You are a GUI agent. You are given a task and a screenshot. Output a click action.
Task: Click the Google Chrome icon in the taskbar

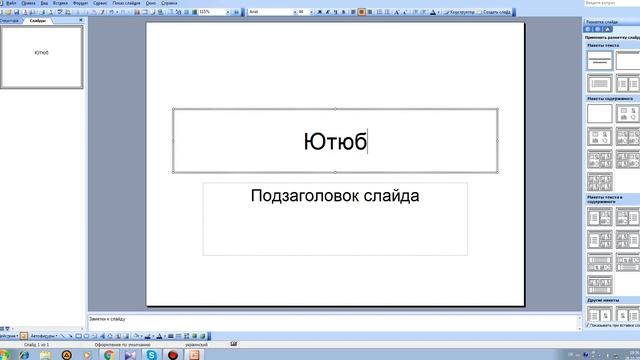tap(109, 355)
